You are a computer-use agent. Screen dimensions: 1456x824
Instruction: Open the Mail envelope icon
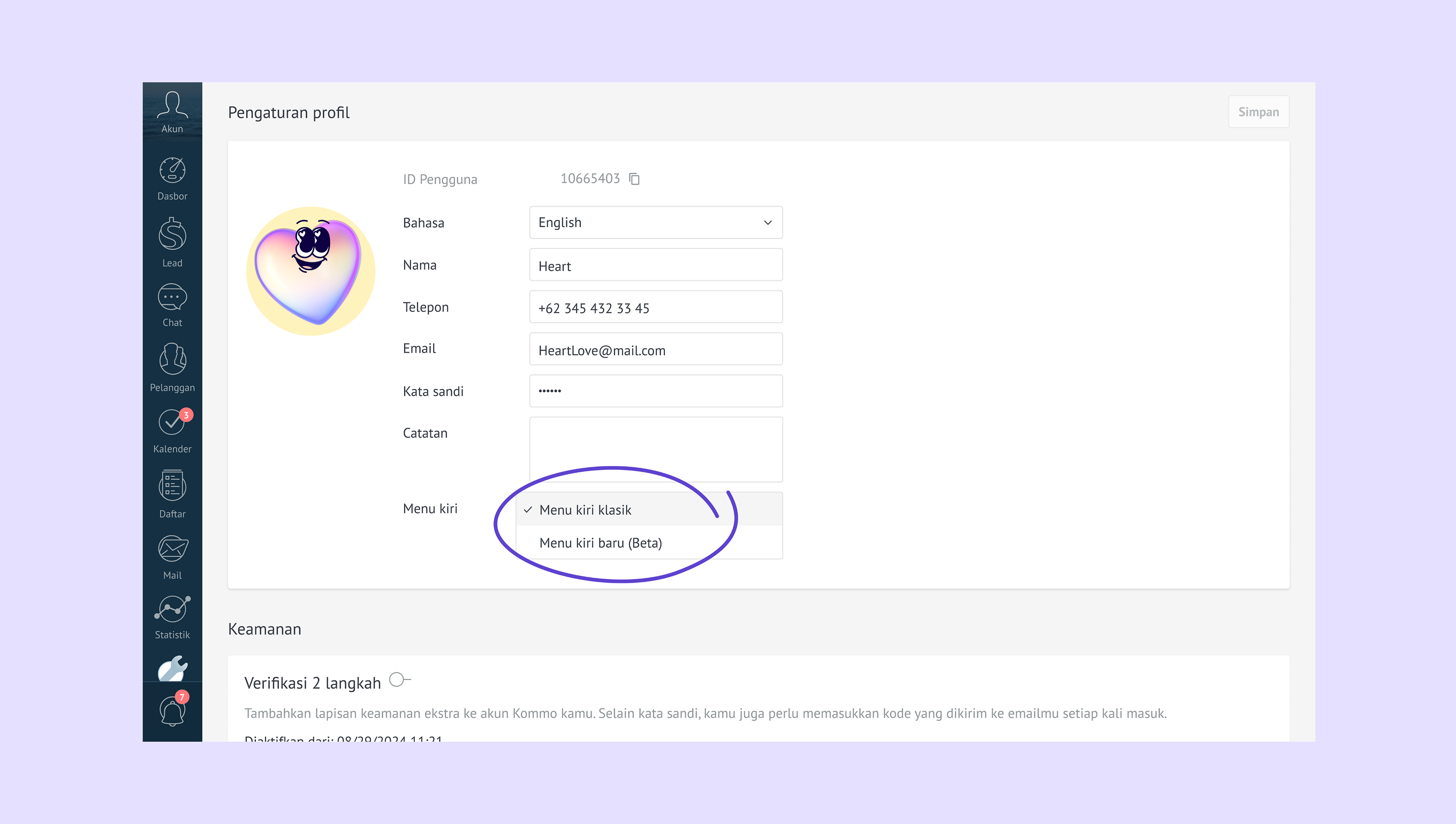click(x=172, y=557)
